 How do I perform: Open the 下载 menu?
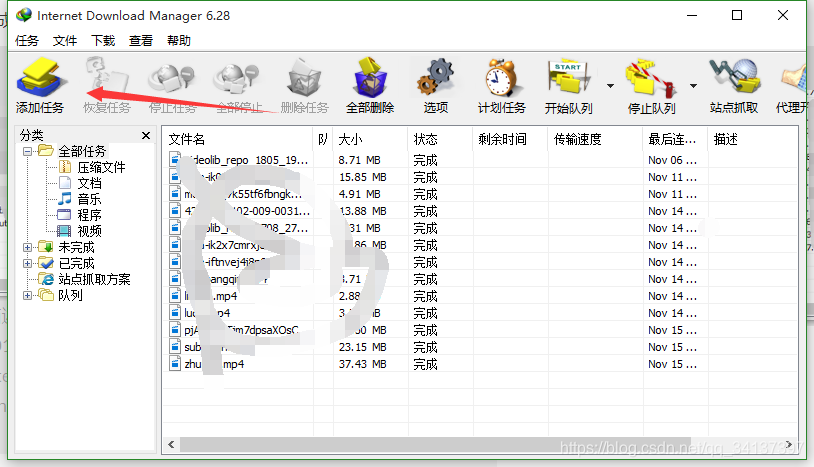(103, 40)
